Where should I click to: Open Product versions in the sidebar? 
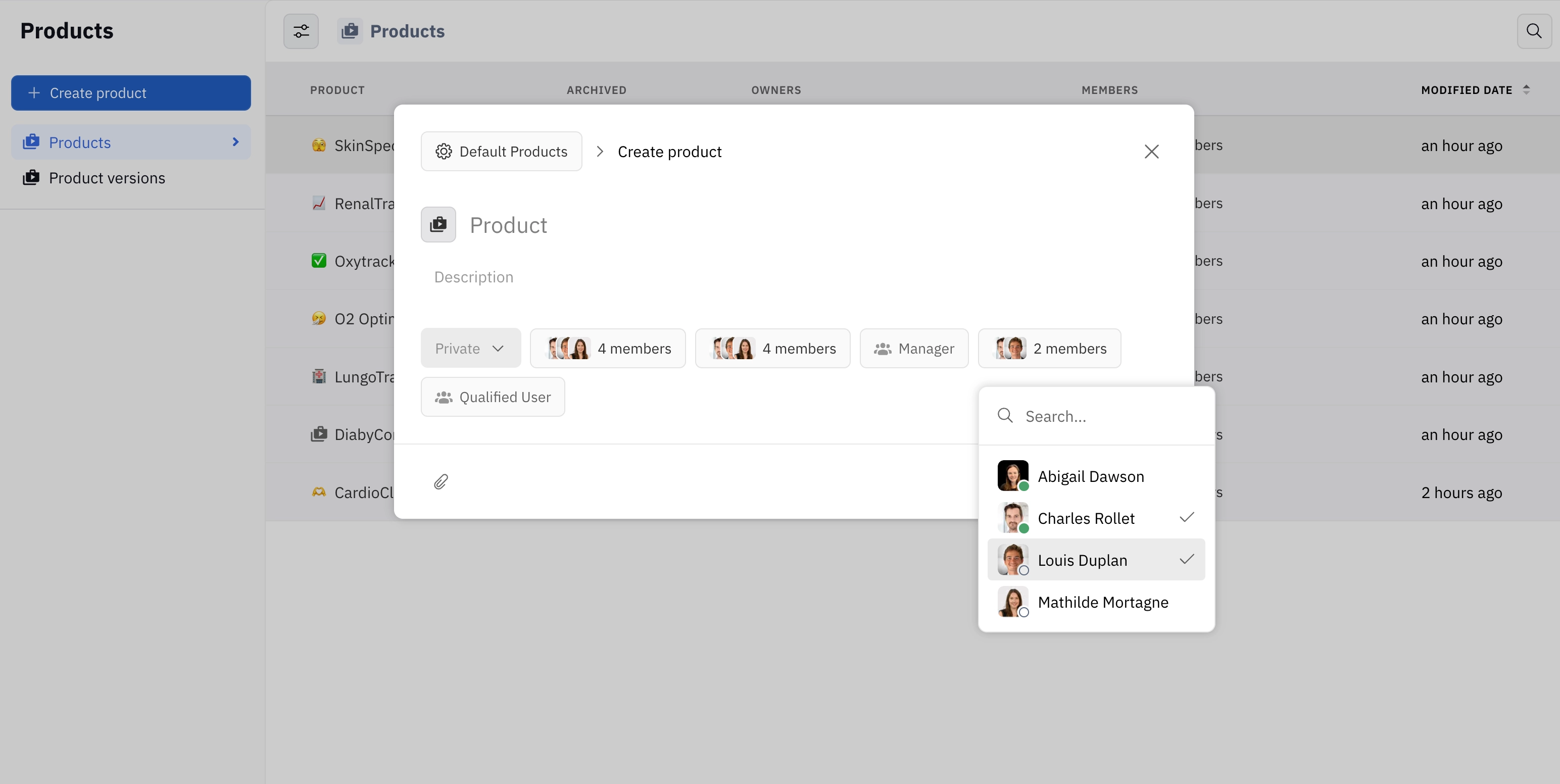click(x=107, y=177)
